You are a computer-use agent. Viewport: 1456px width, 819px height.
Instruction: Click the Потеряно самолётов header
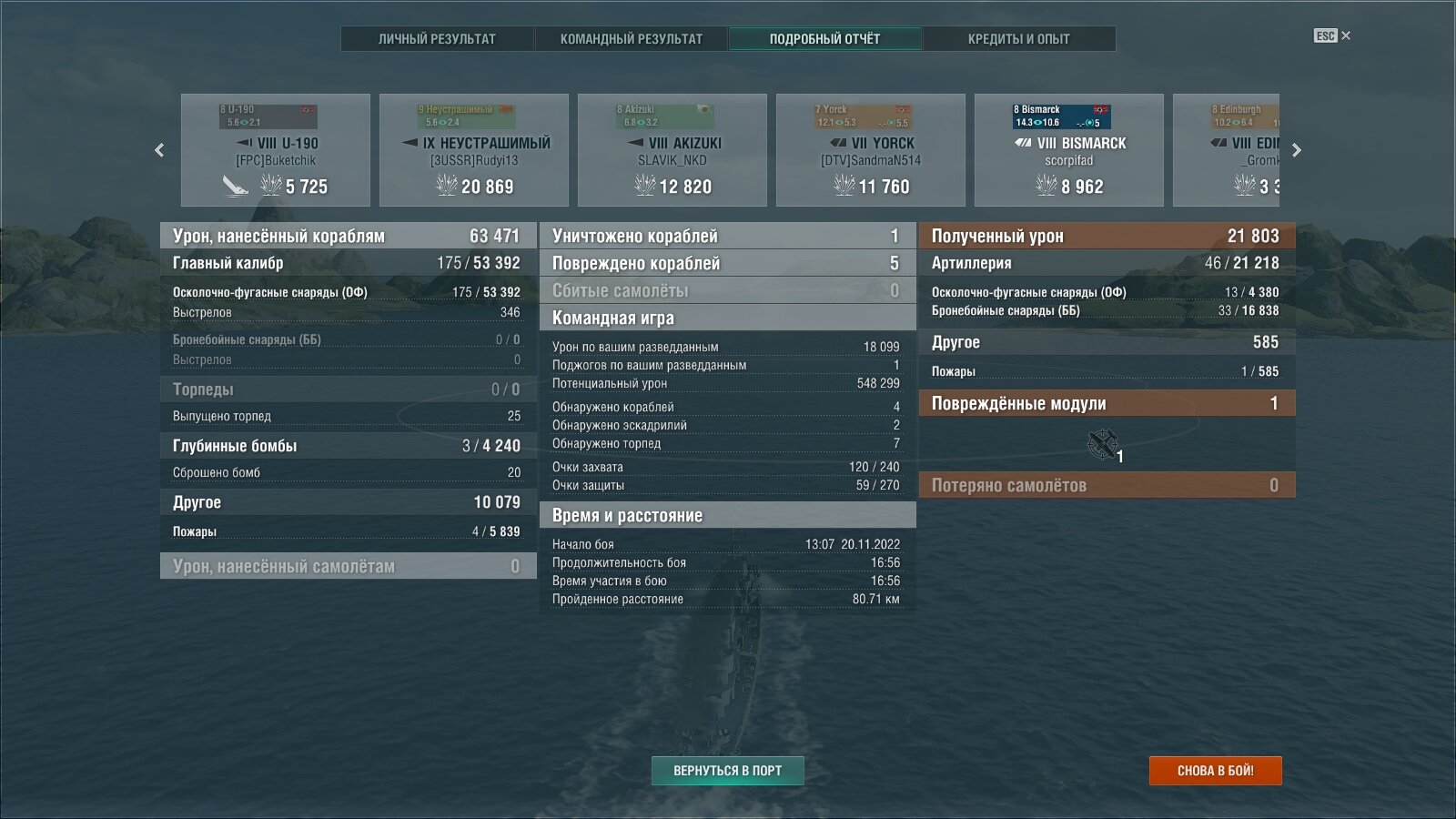(x=1107, y=485)
